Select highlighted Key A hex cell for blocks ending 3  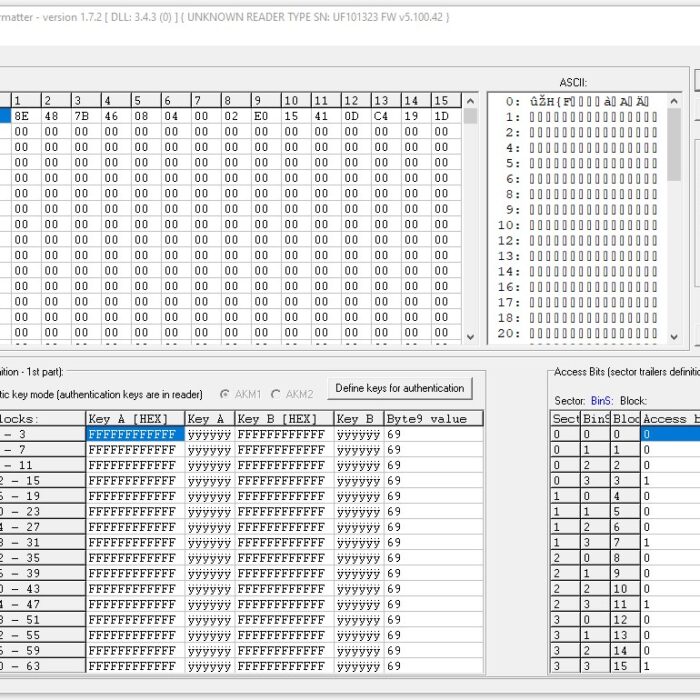135,434
